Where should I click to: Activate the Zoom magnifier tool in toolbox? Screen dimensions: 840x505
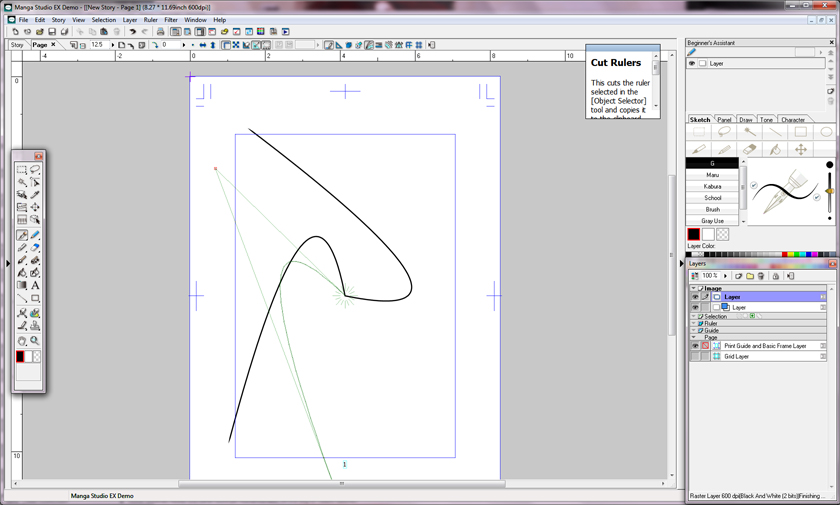(35, 341)
